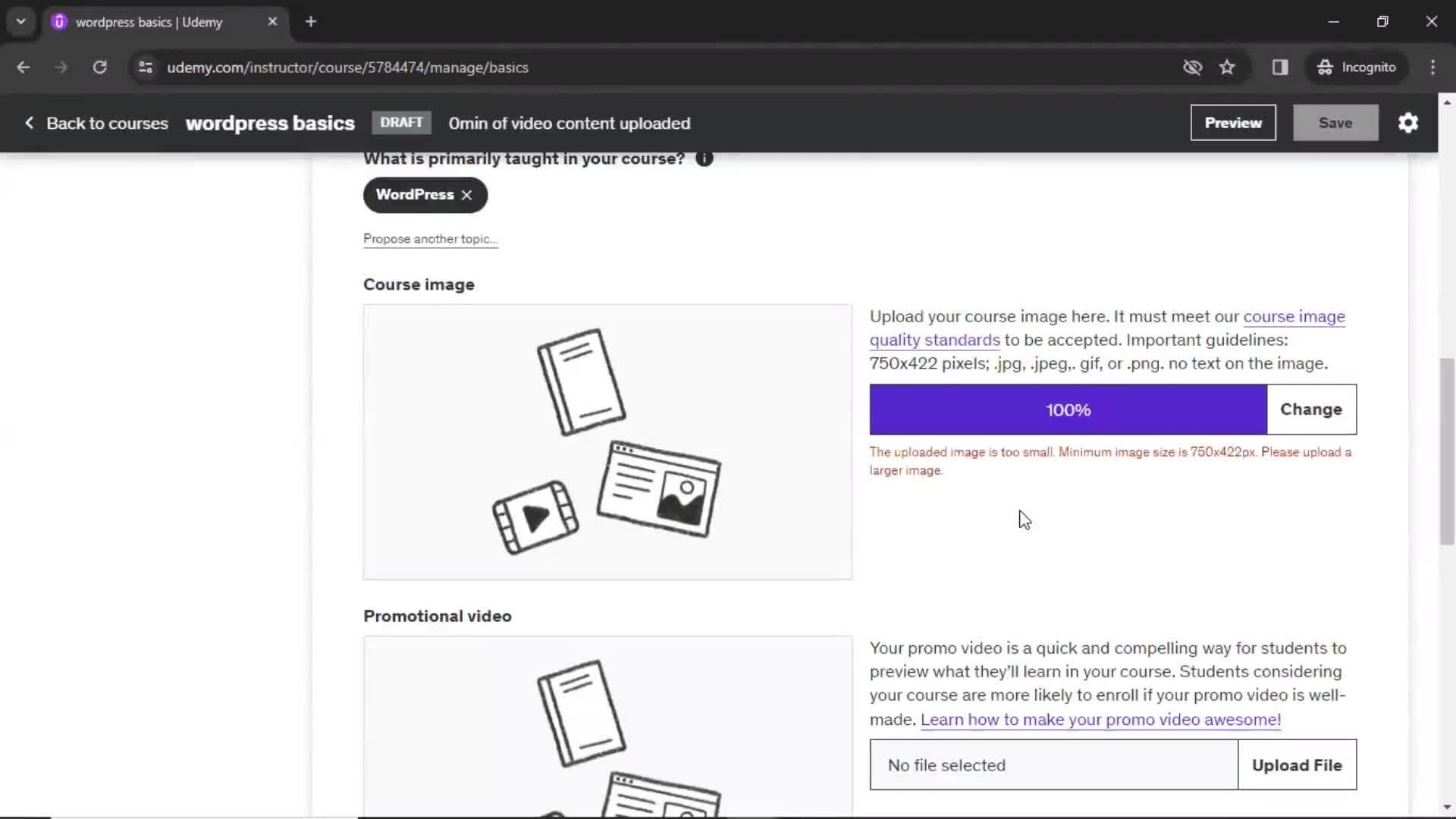Expand the address bar suggestion dropdown

20,22
